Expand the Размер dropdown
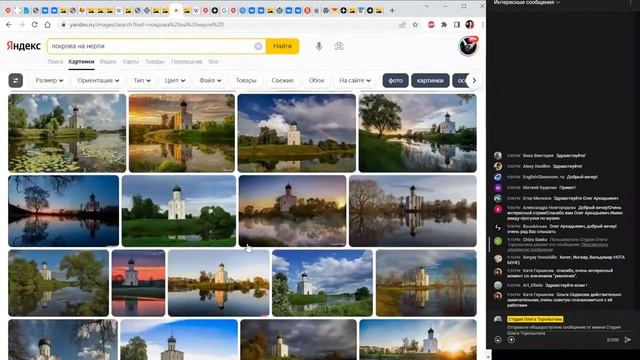Viewport: 640px width, 360px height. 49,80
